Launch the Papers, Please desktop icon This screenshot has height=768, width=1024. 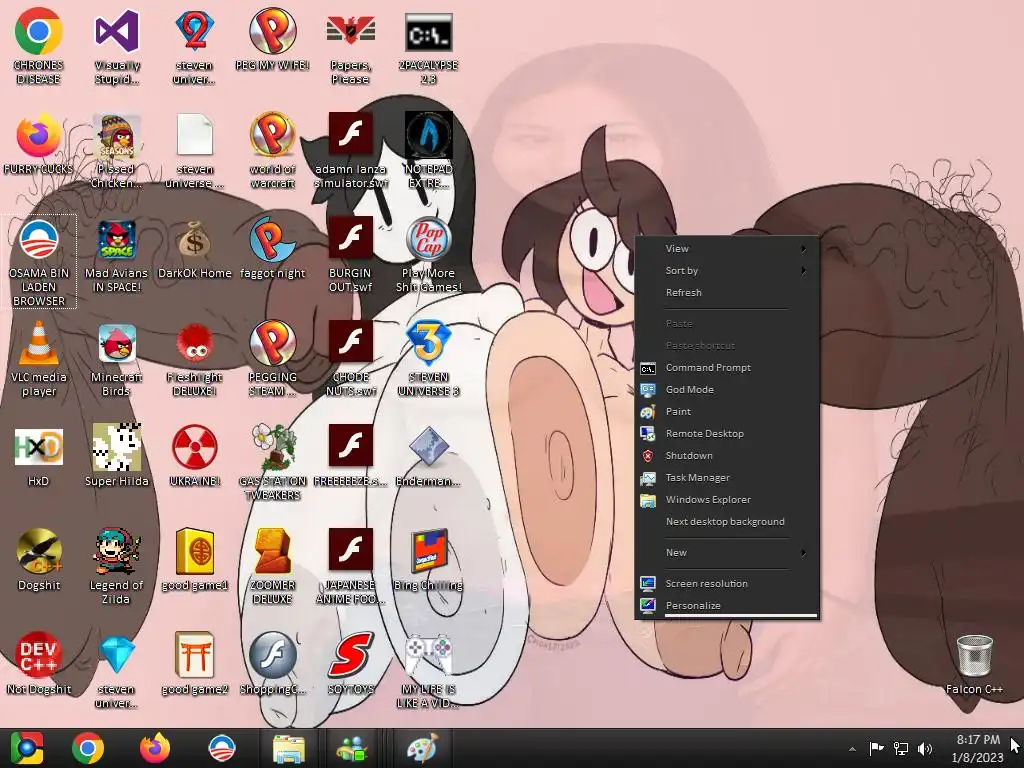pyautogui.click(x=351, y=31)
